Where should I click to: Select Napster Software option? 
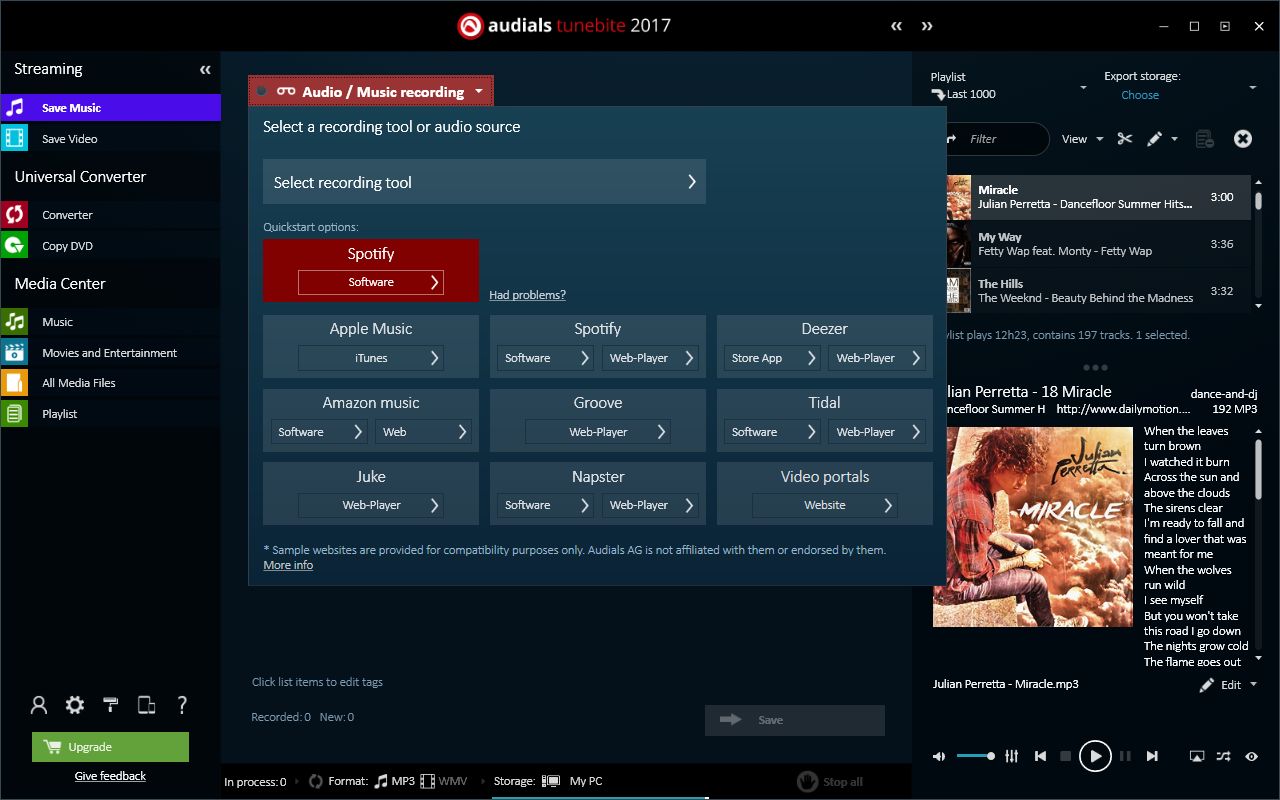544,505
